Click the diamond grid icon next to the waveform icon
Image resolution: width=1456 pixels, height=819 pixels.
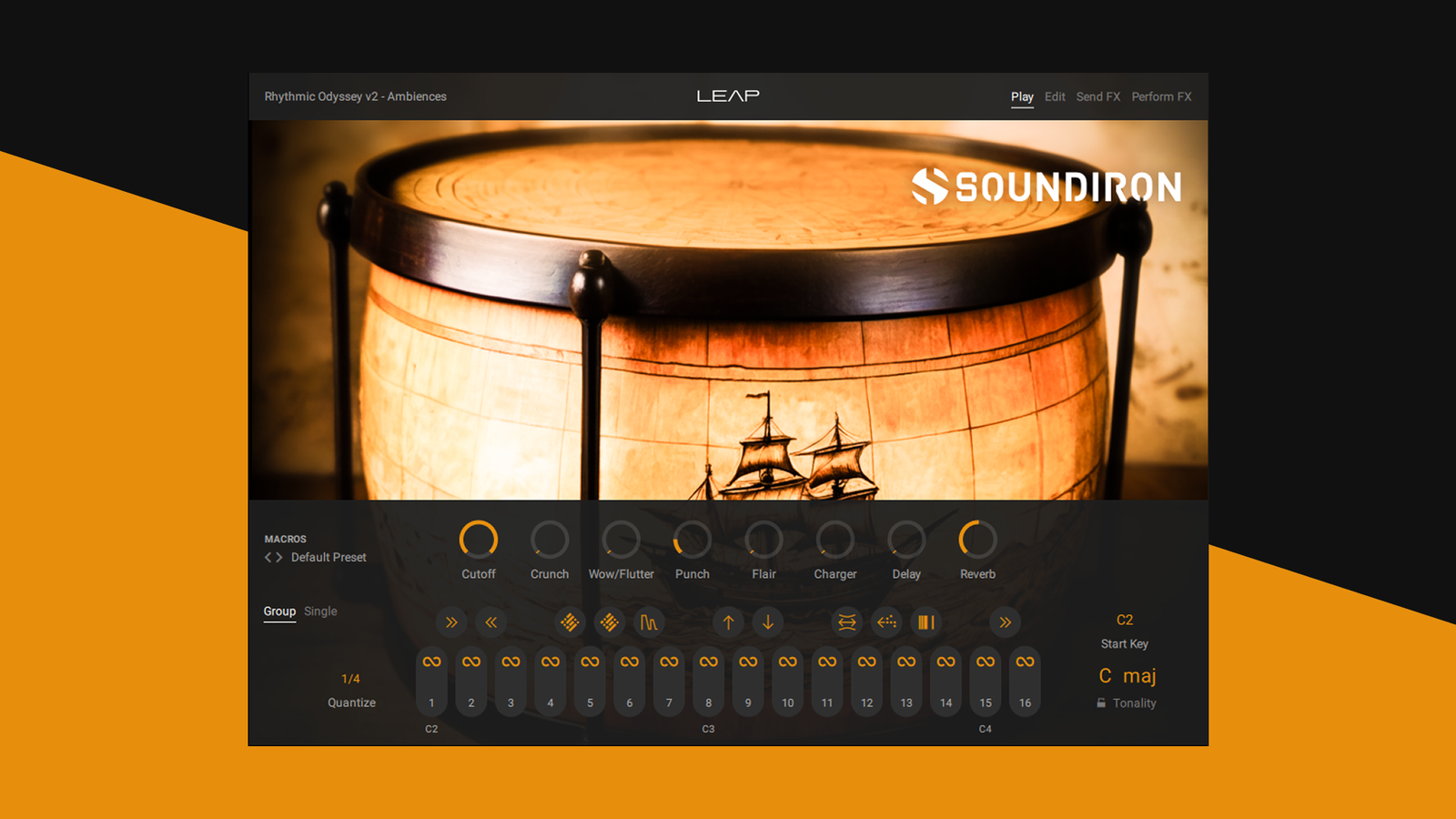[610, 622]
